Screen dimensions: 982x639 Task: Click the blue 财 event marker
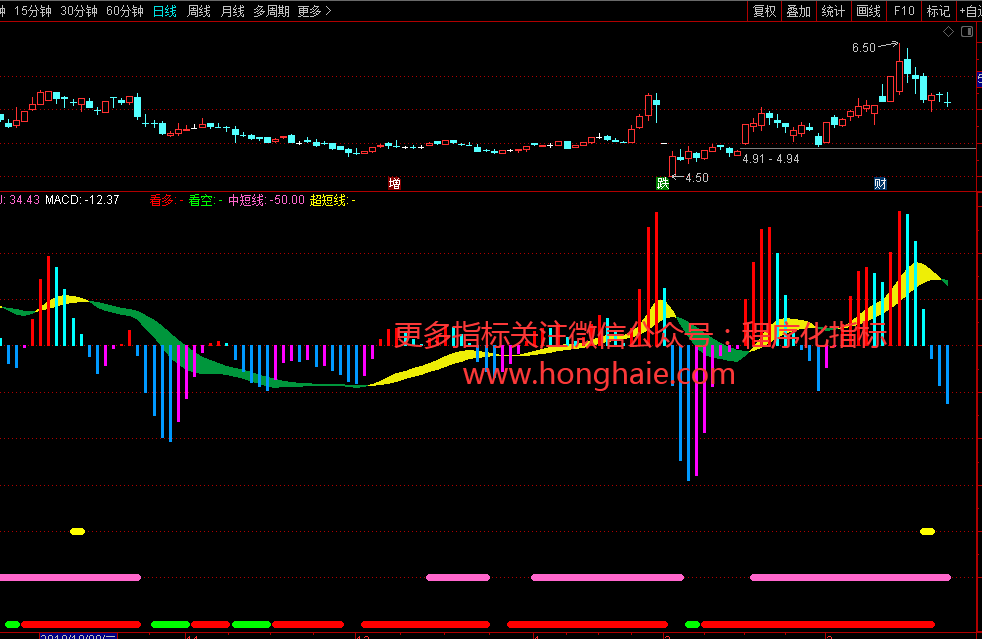(x=880, y=183)
